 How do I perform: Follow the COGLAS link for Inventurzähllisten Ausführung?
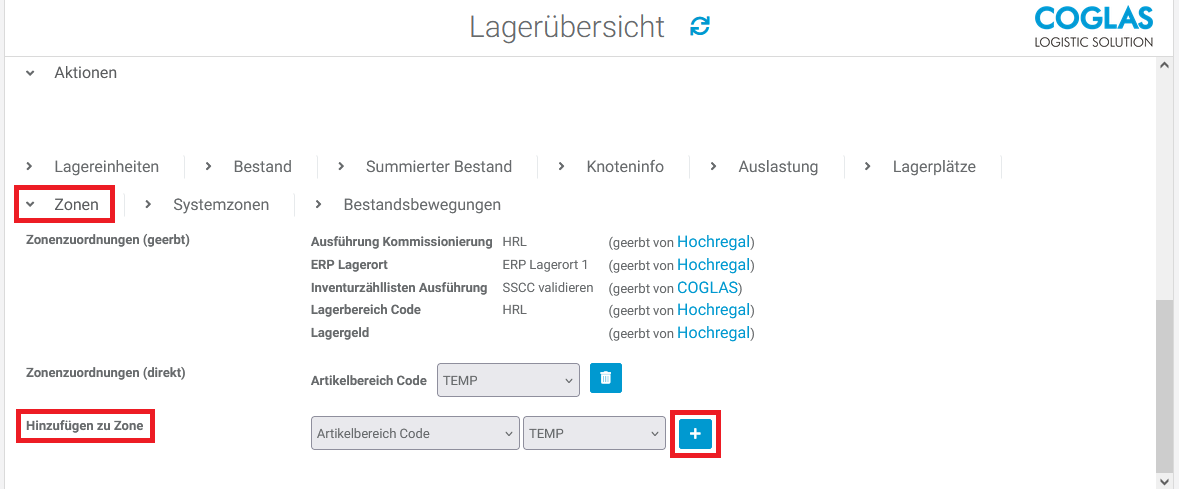coord(708,287)
